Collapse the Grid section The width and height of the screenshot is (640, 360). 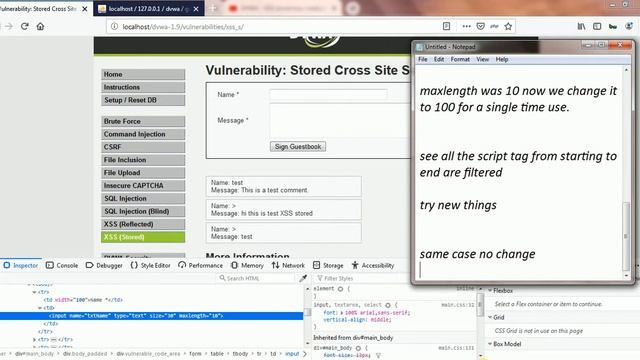click(x=490, y=317)
